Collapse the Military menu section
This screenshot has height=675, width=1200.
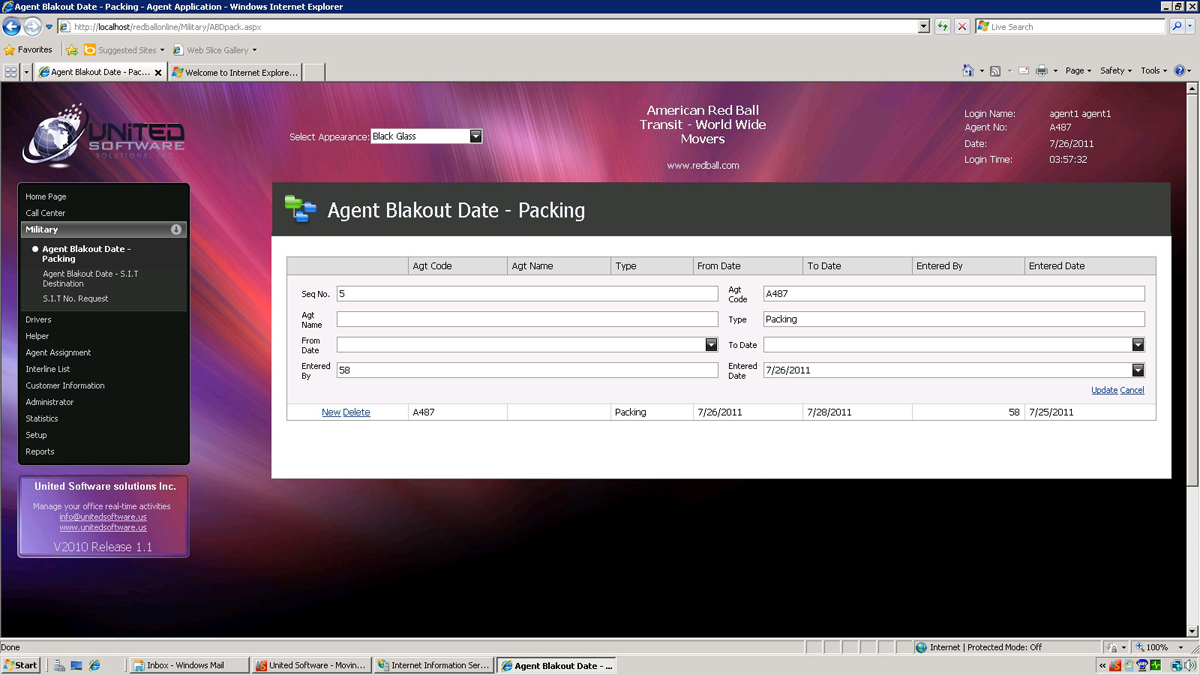(x=176, y=230)
